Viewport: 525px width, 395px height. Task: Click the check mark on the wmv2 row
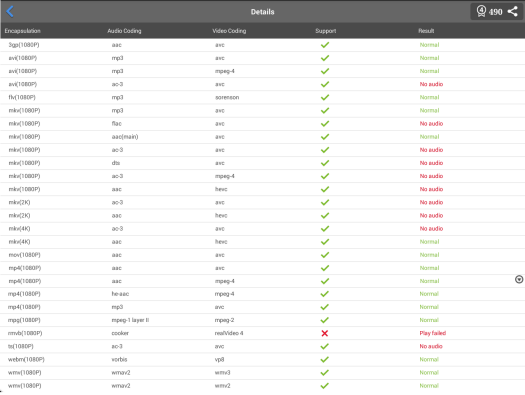point(324,386)
